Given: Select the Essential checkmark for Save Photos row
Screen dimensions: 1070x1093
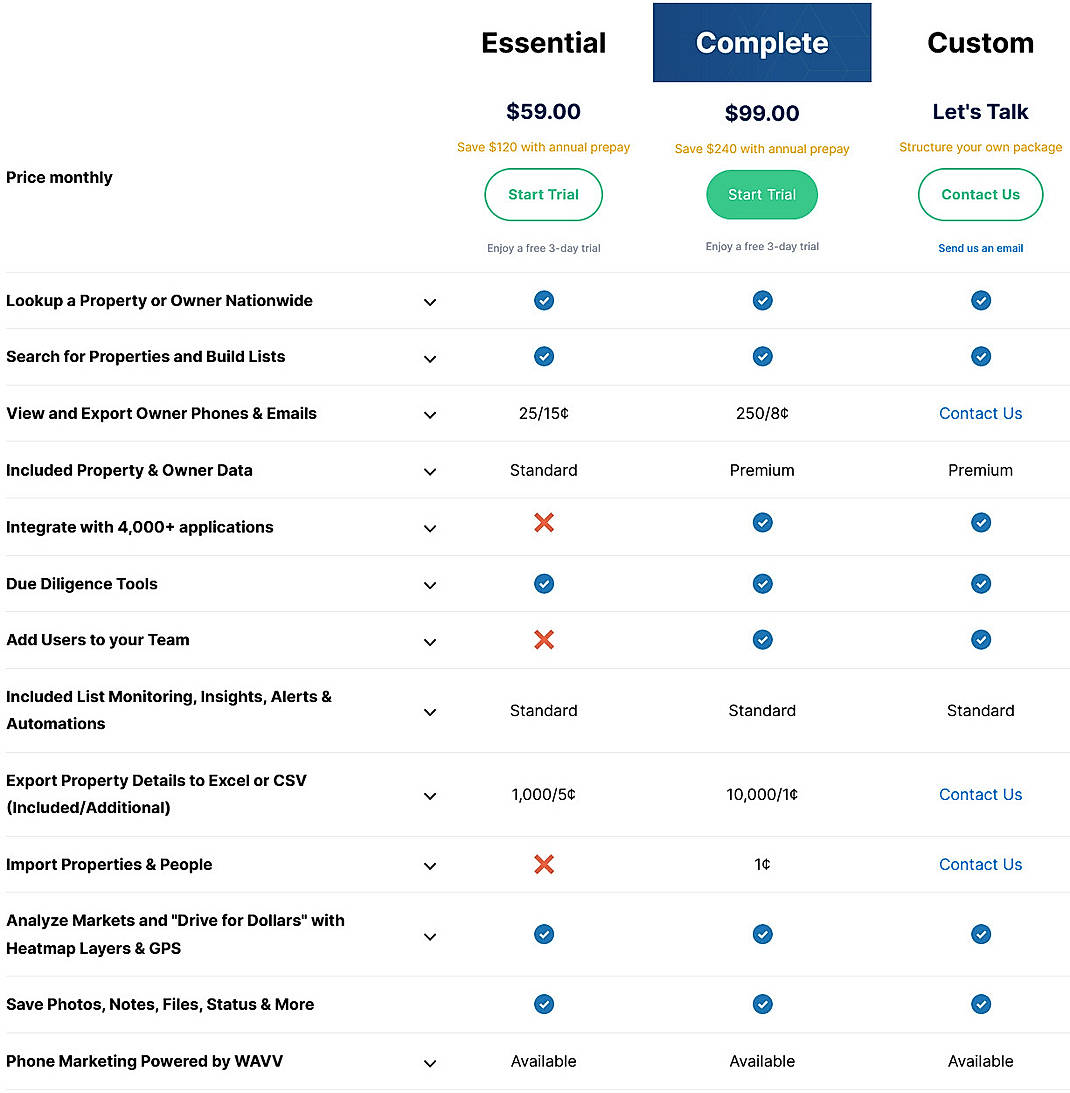Looking at the screenshot, I should click(543, 1004).
